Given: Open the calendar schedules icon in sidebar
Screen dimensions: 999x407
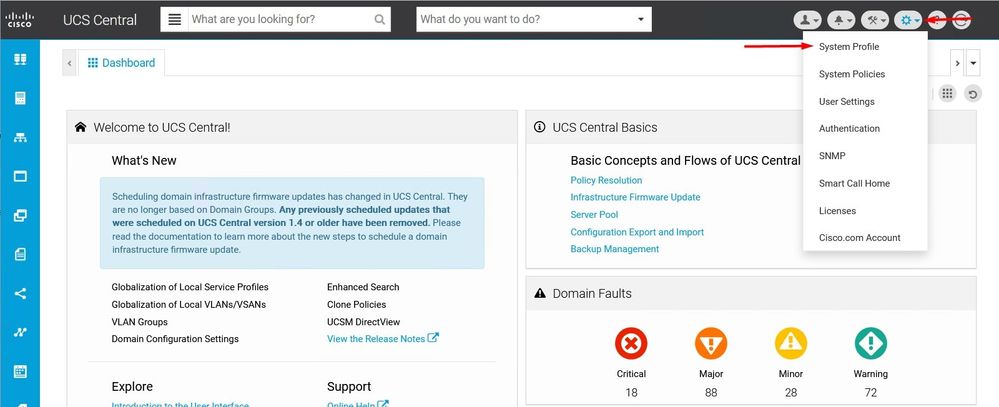Looking at the screenshot, I should point(20,371).
